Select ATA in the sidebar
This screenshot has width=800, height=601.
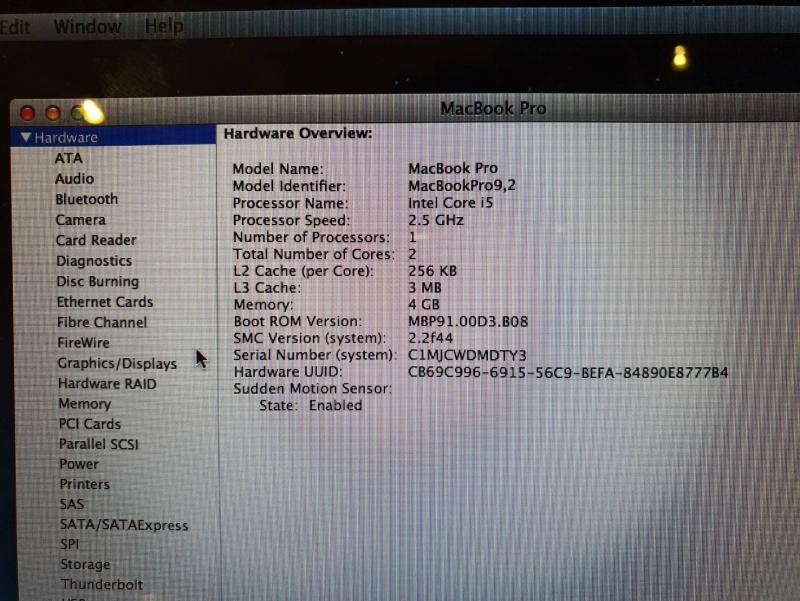(x=68, y=158)
